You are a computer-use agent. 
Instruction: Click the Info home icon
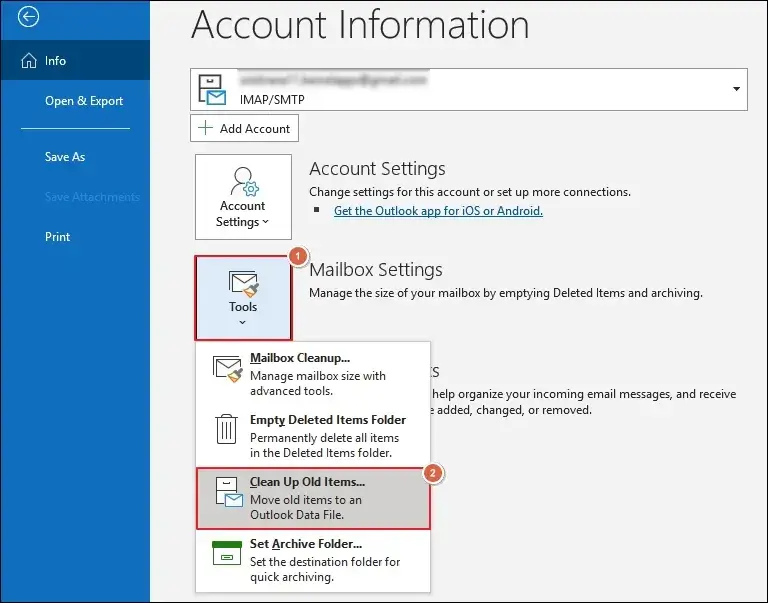[x=29, y=60]
